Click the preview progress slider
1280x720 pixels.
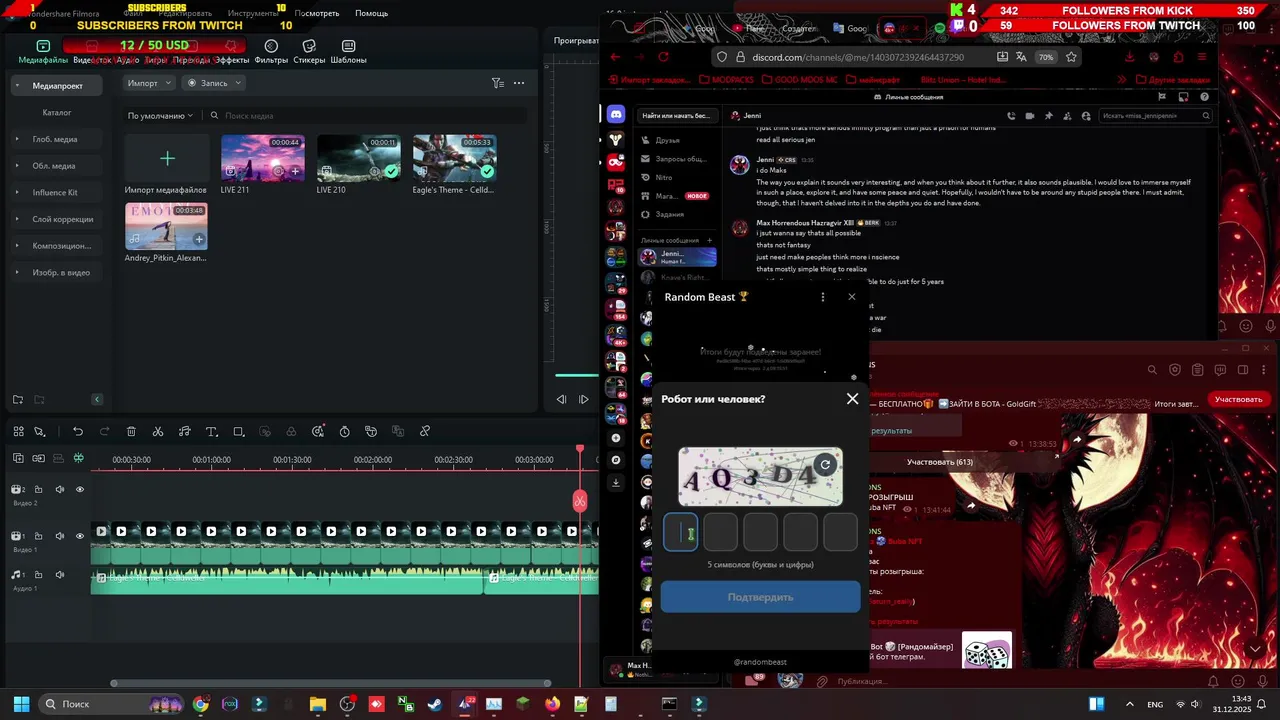pos(577,375)
